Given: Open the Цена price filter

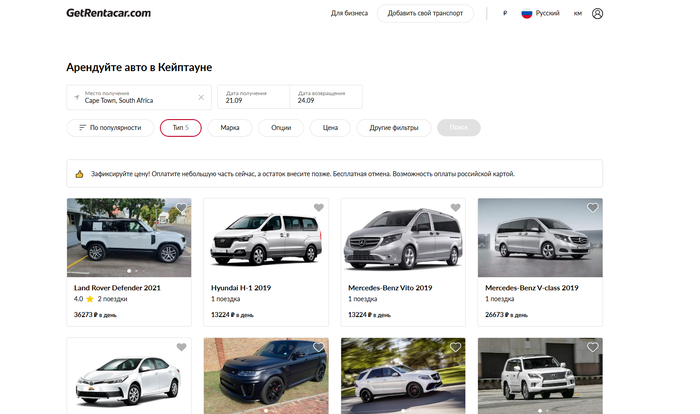Looking at the screenshot, I should tap(330, 128).
